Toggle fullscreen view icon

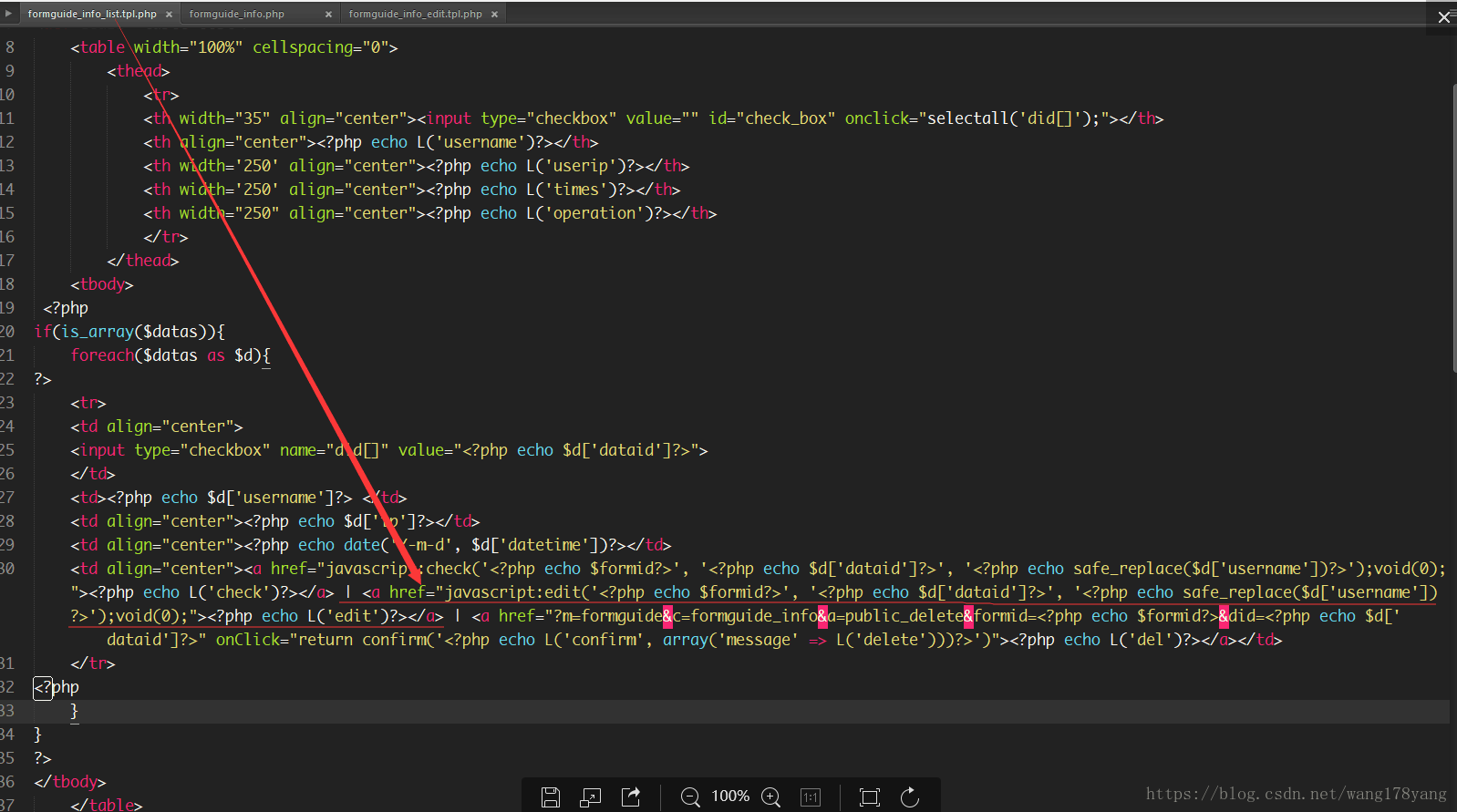(x=870, y=797)
